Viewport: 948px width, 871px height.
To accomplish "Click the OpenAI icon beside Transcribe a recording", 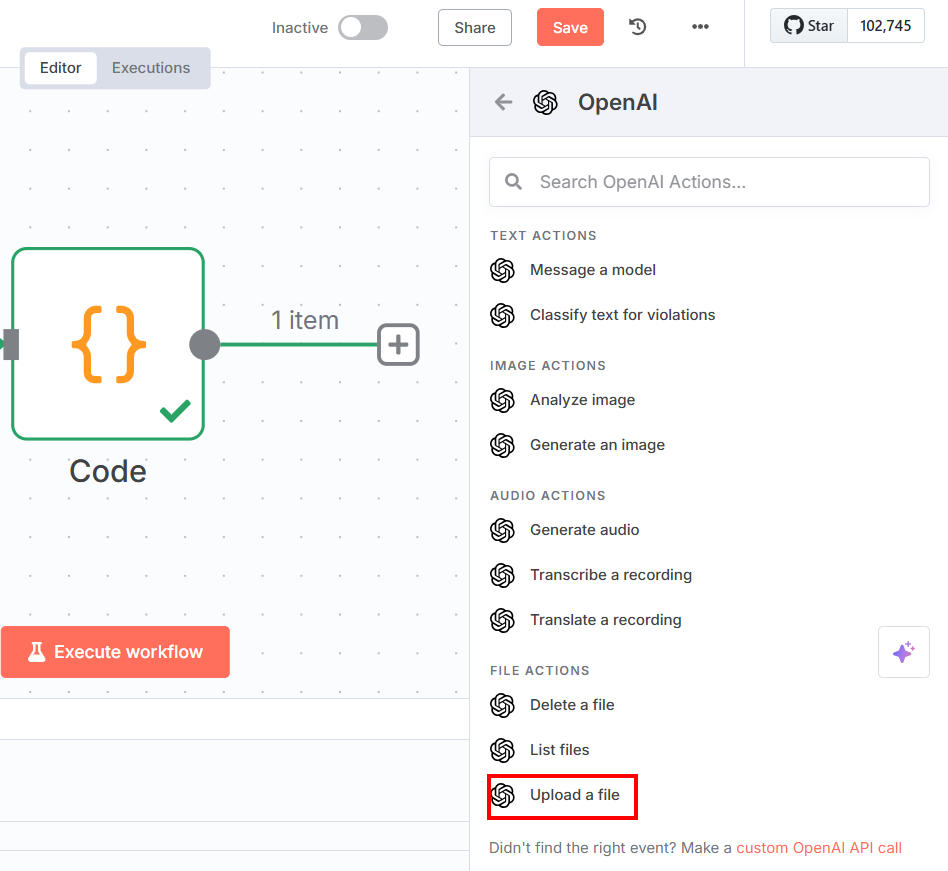I will coord(502,575).
